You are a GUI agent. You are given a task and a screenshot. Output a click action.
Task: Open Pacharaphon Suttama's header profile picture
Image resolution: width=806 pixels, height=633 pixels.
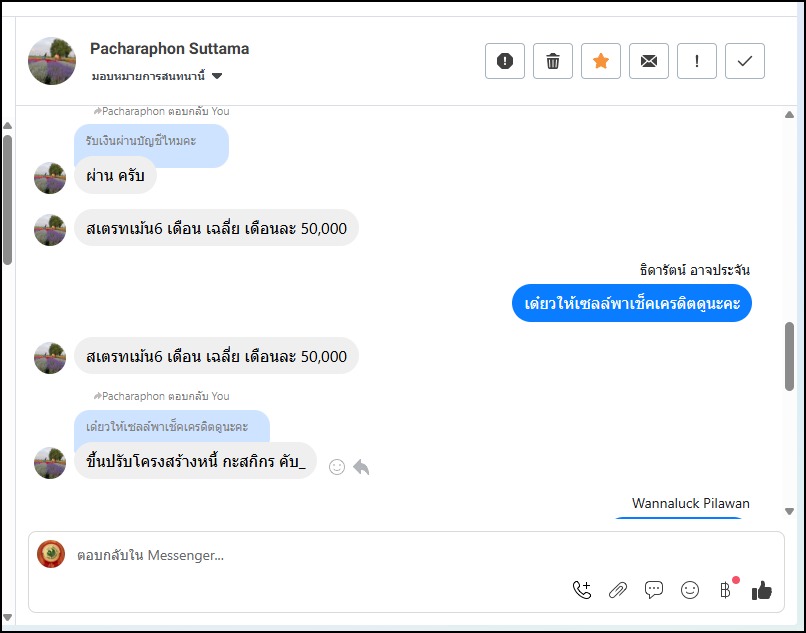click(x=52, y=61)
